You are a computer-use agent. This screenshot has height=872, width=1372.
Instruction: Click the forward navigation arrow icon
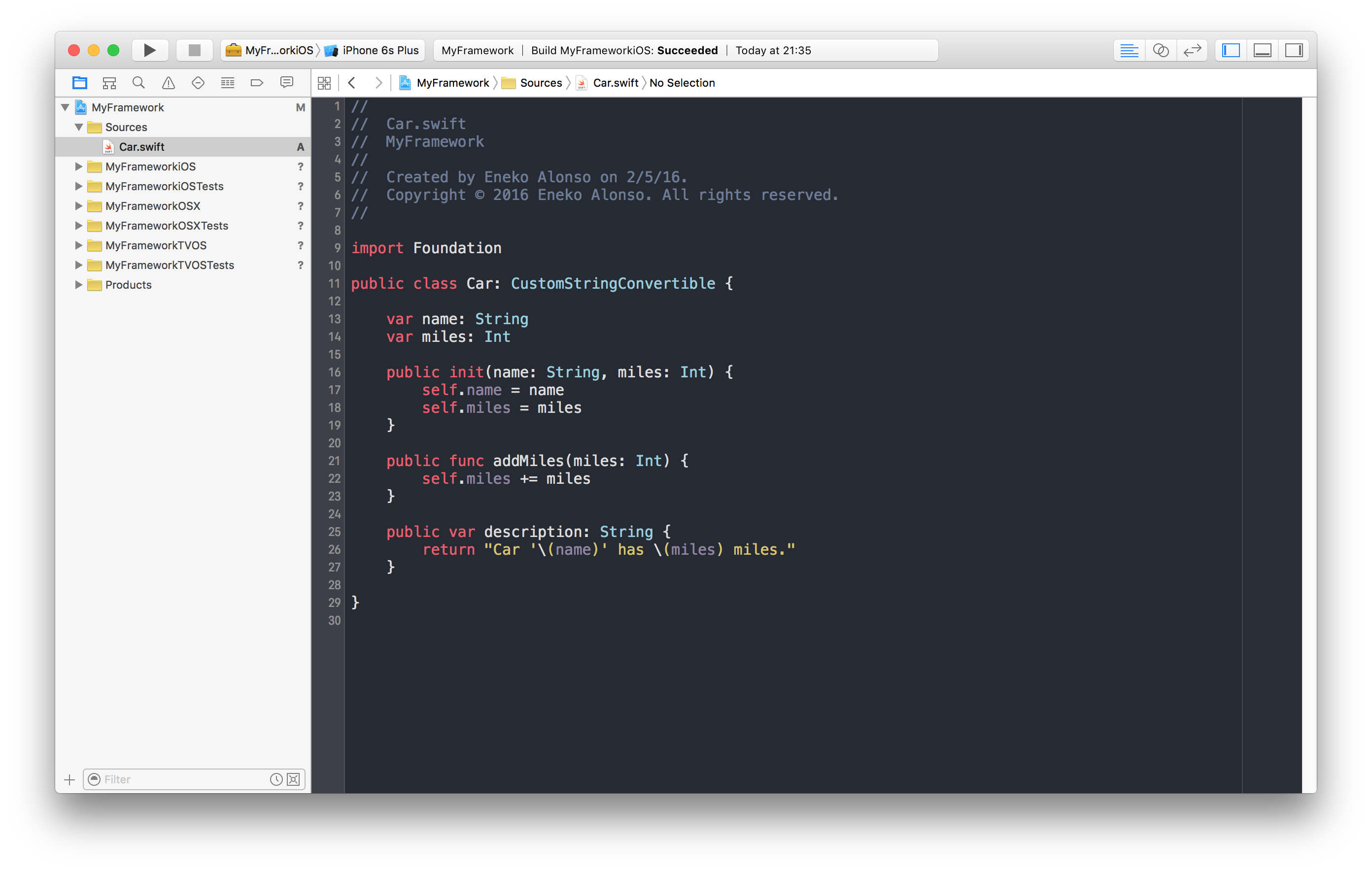click(378, 83)
